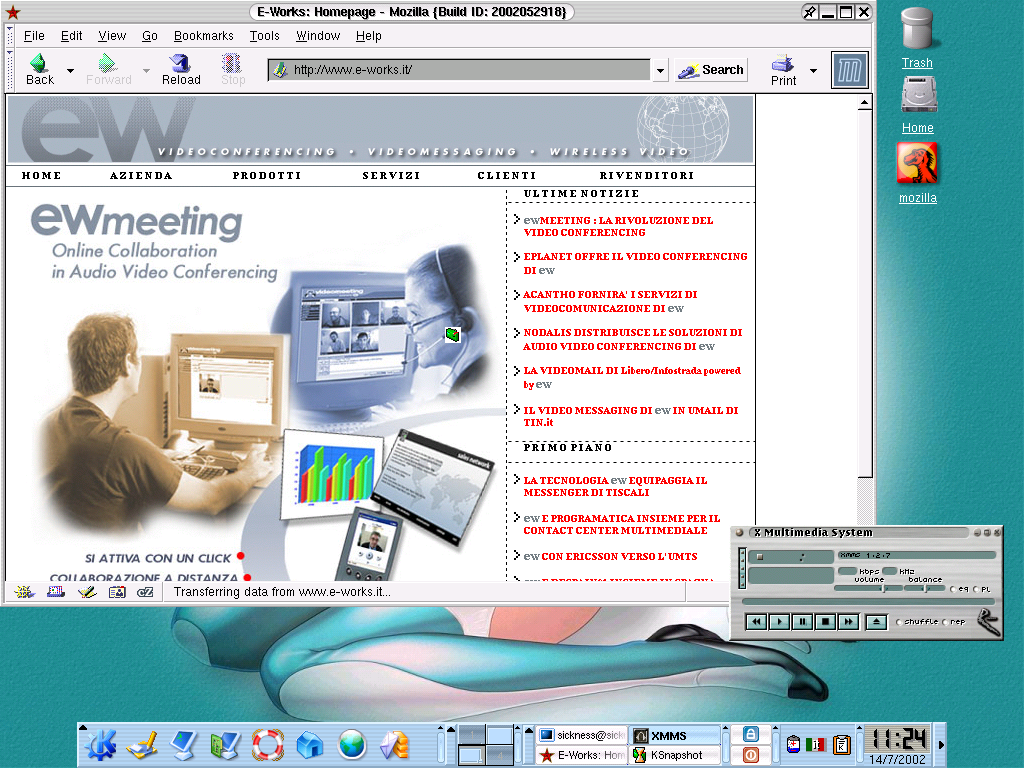Image resolution: width=1024 pixels, height=768 pixels.
Task: Open the lifesaver Help panel icon
Action: (x=268, y=744)
